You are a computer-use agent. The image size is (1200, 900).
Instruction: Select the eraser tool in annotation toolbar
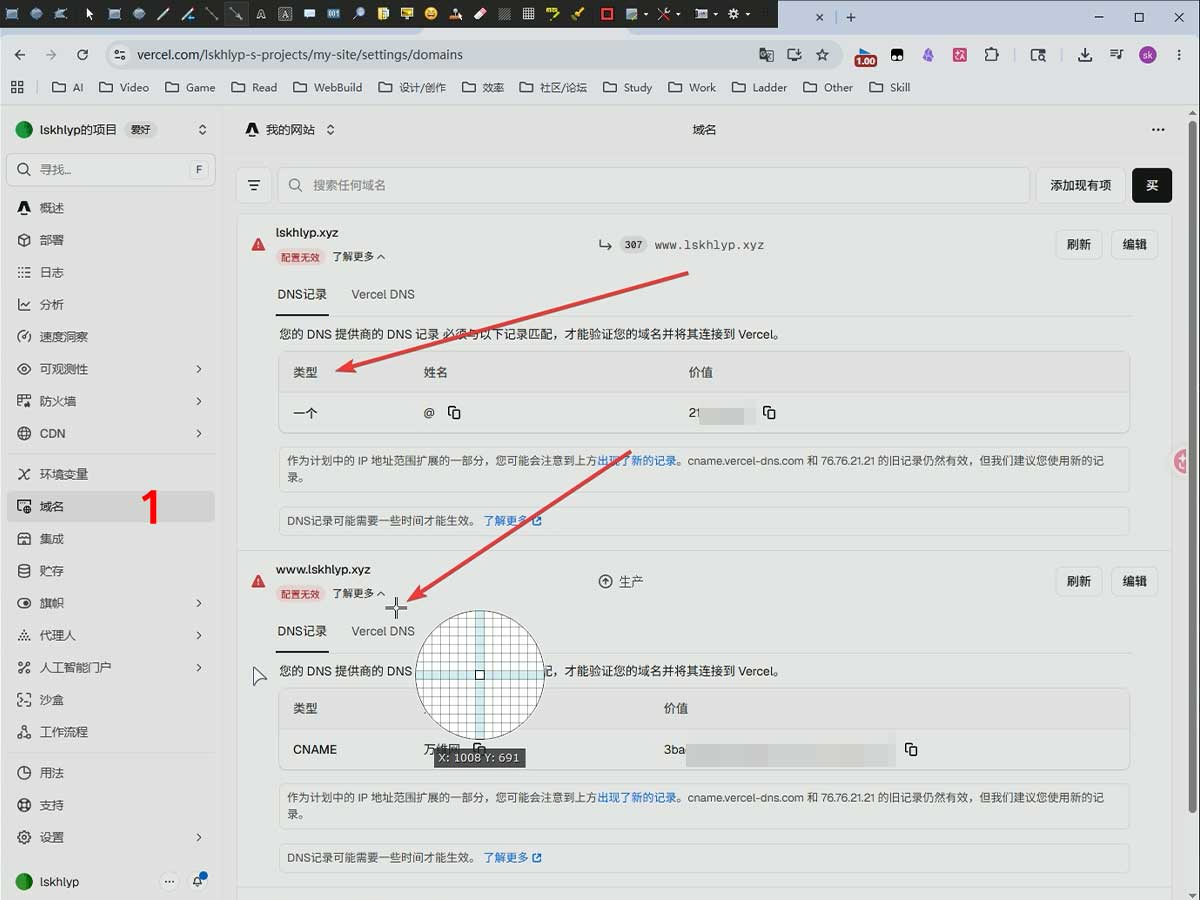pyautogui.click(x=478, y=14)
